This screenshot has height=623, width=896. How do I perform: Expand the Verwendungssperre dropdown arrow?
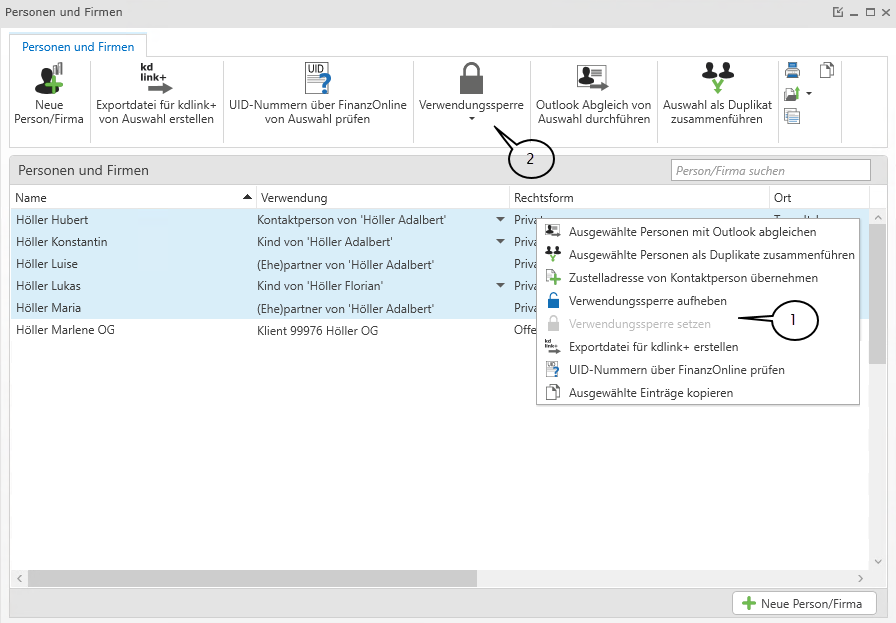click(471, 119)
